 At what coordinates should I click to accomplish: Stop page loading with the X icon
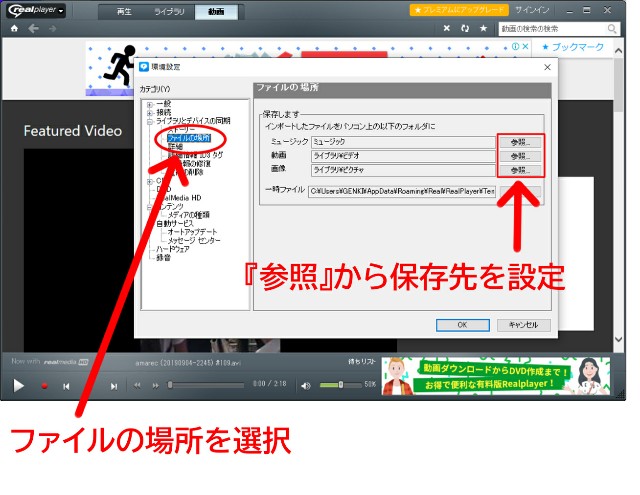[447, 28]
